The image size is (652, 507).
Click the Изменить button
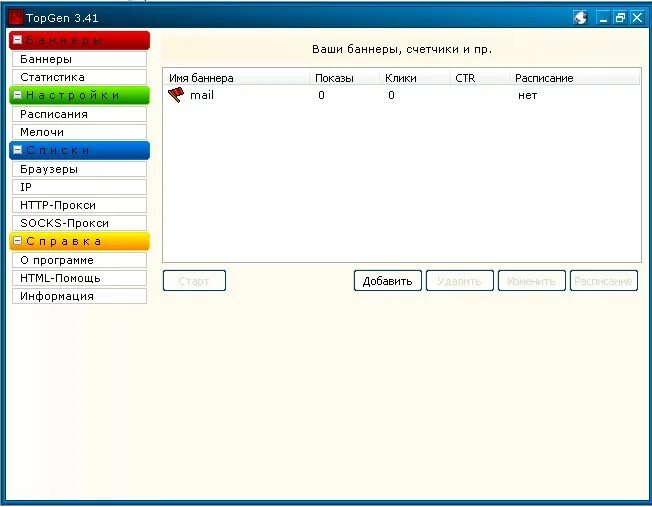531,281
